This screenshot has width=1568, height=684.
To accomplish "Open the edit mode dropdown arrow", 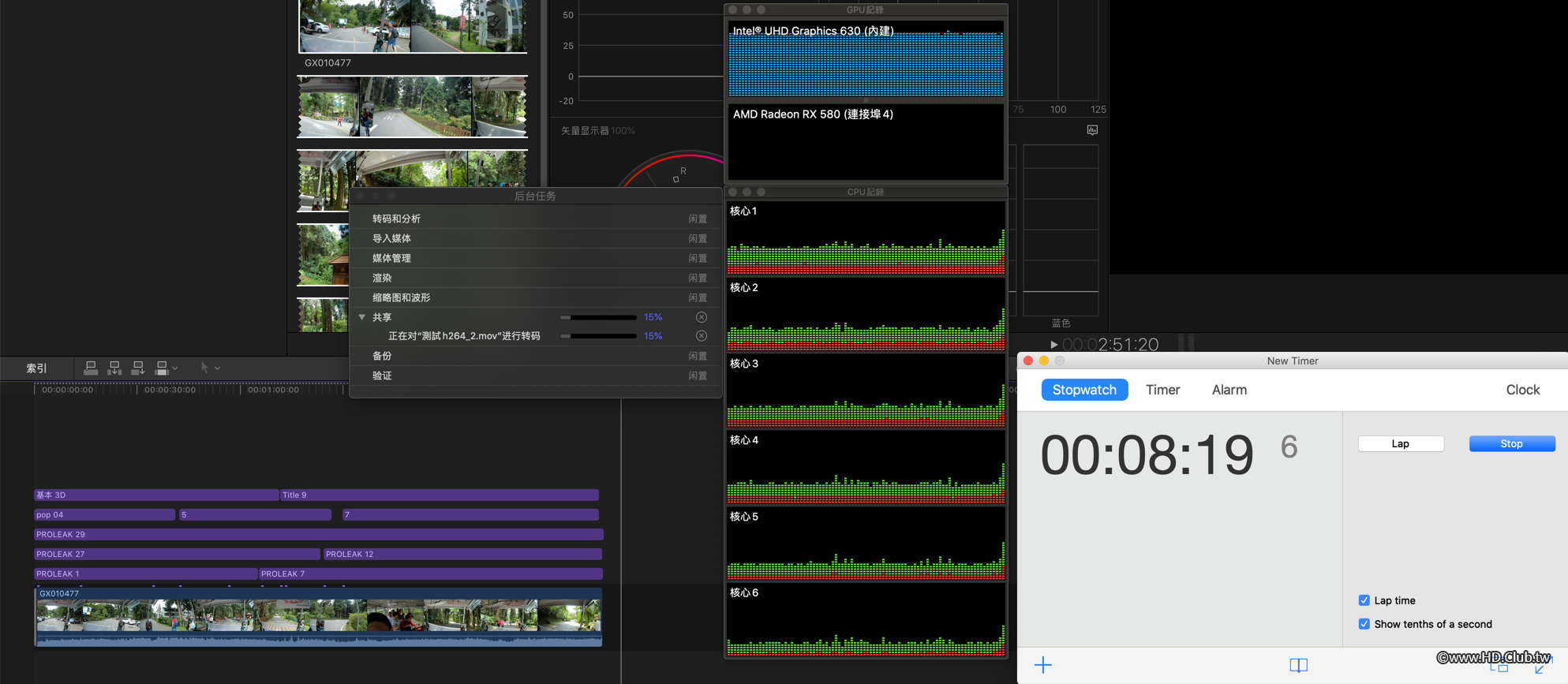I will (175, 368).
